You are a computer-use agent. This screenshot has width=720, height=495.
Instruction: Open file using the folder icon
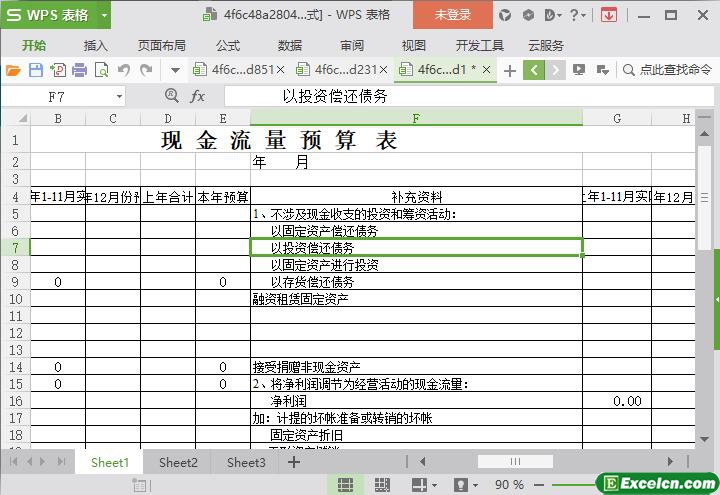pos(13,70)
